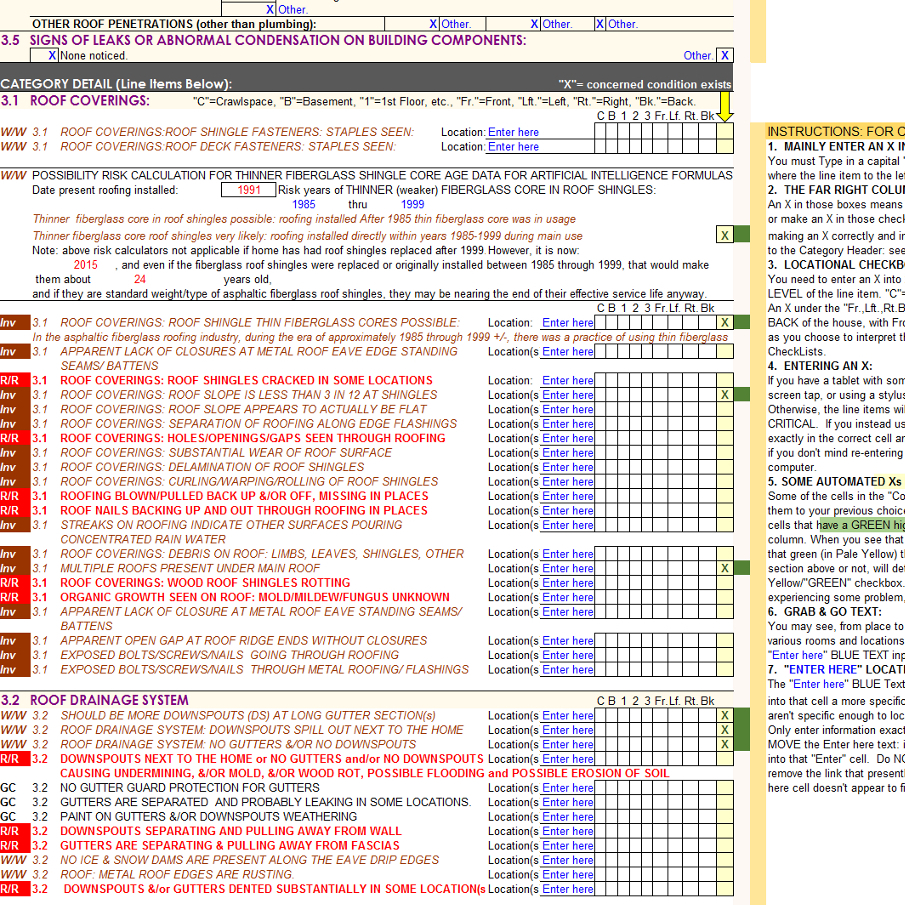Click the '4. ENTERING AN X:' instruction heading
Screen dimensions: 905x905
[x=820, y=366]
